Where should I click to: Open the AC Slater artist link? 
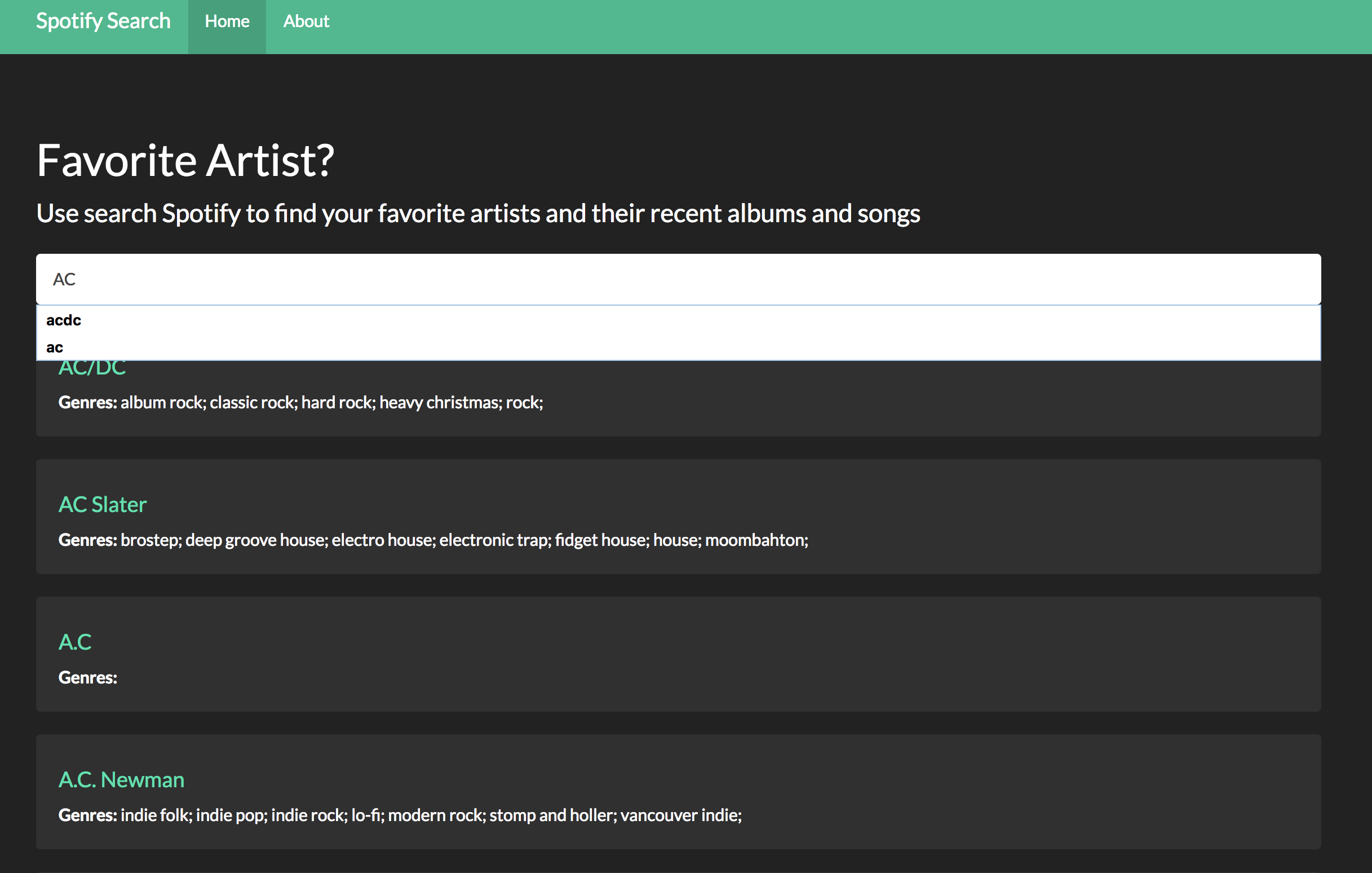tap(103, 505)
